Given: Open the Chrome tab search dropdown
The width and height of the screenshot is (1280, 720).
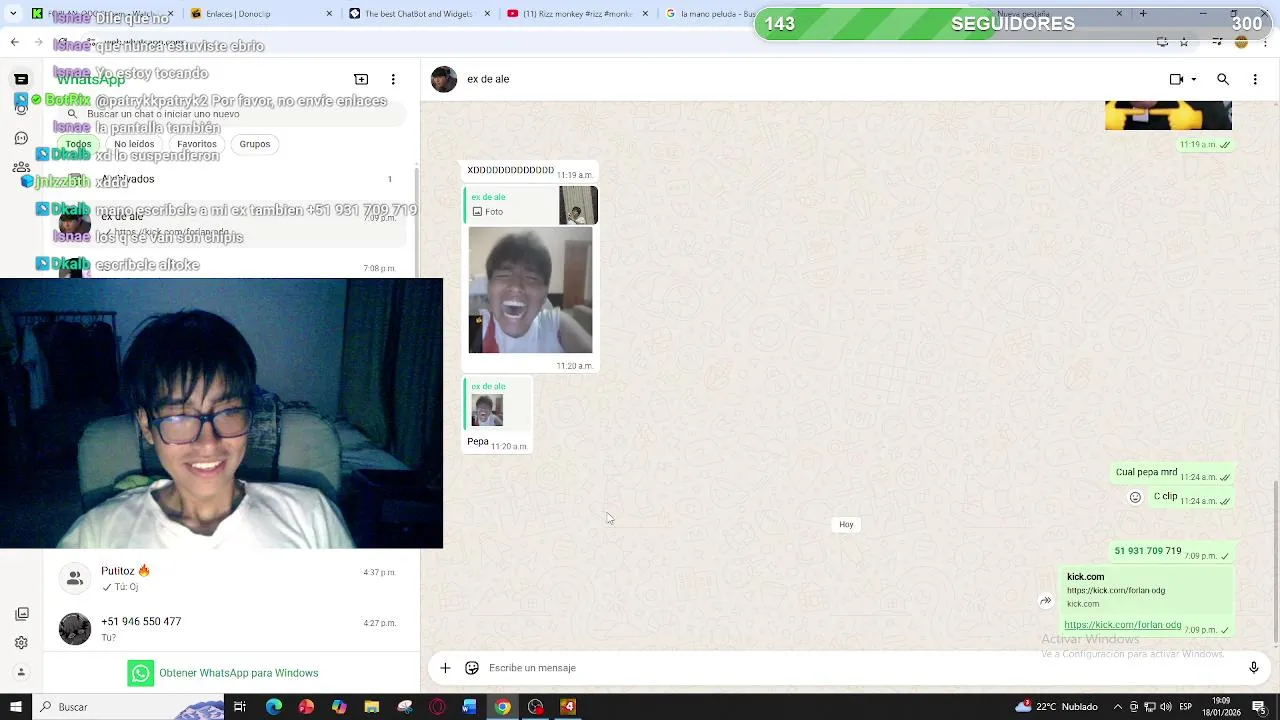Looking at the screenshot, I should click(13, 14).
